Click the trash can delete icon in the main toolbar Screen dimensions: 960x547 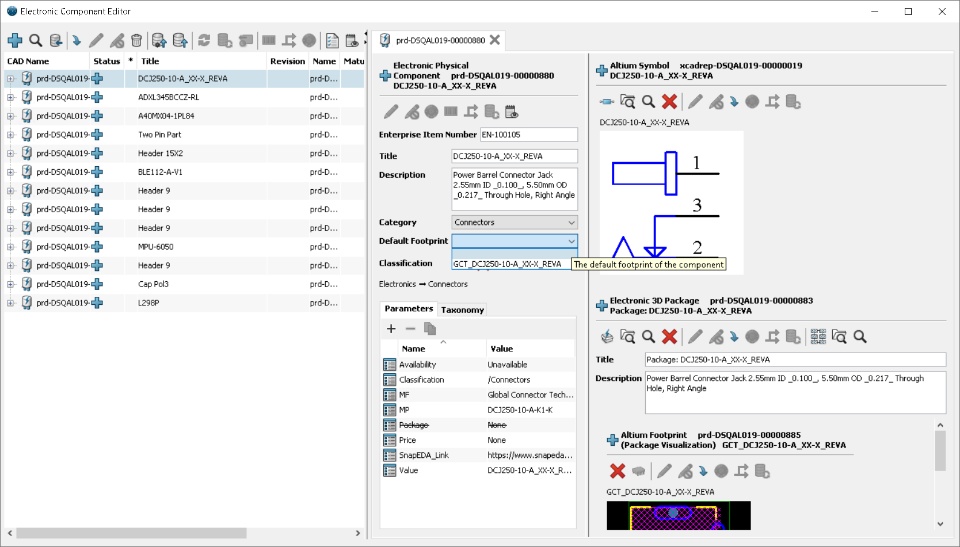click(x=137, y=40)
